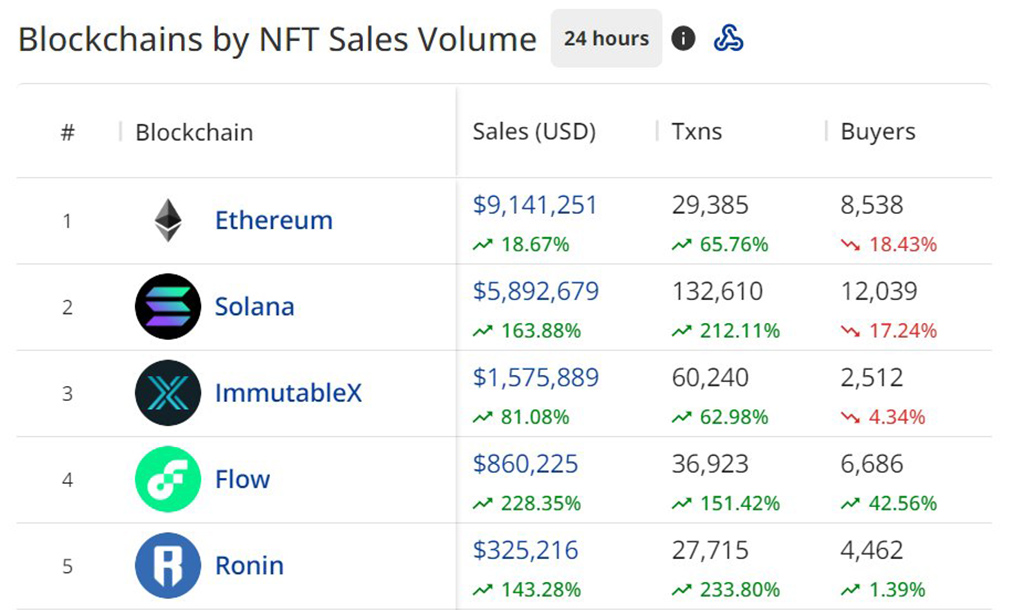Click Ethereum sales value $9,141,251

535,205
